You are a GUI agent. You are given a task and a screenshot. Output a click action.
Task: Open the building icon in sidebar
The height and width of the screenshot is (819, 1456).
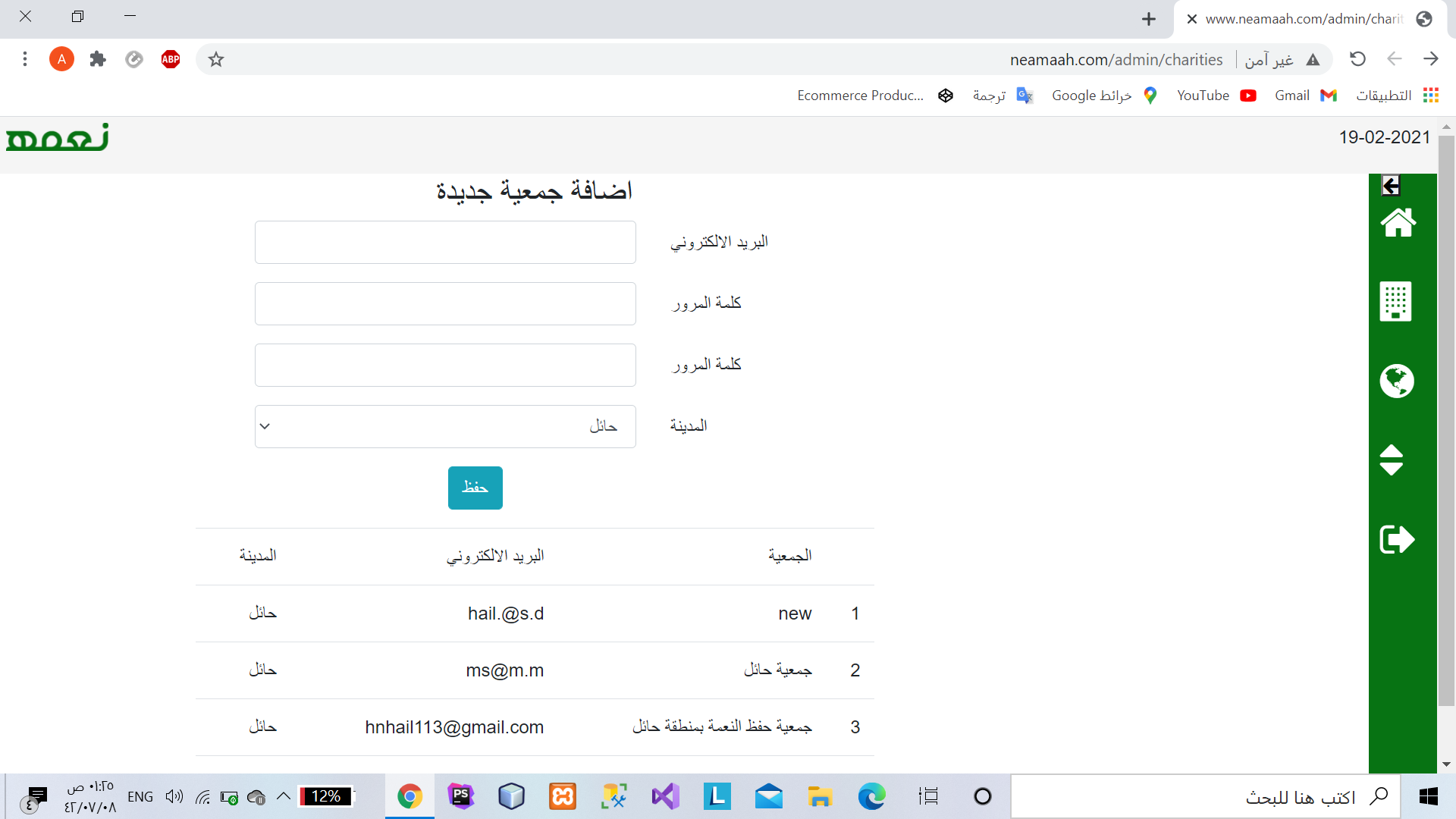click(x=1395, y=302)
